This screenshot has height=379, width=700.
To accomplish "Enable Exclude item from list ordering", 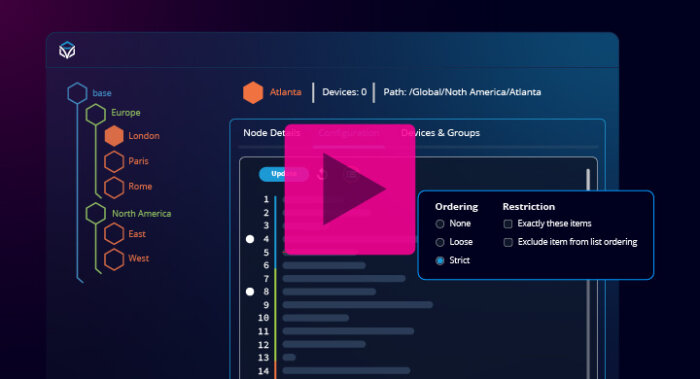I will pyautogui.click(x=508, y=242).
